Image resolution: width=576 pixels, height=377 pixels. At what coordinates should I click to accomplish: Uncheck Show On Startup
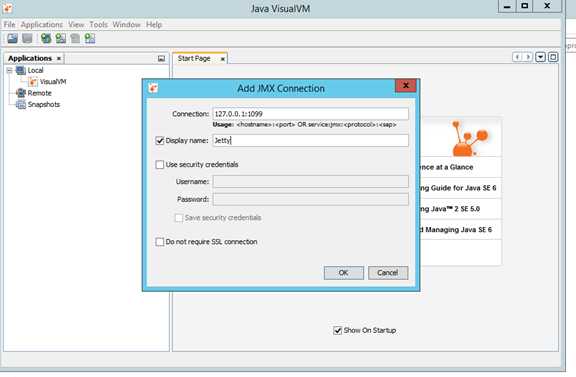click(x=337, y=330)
